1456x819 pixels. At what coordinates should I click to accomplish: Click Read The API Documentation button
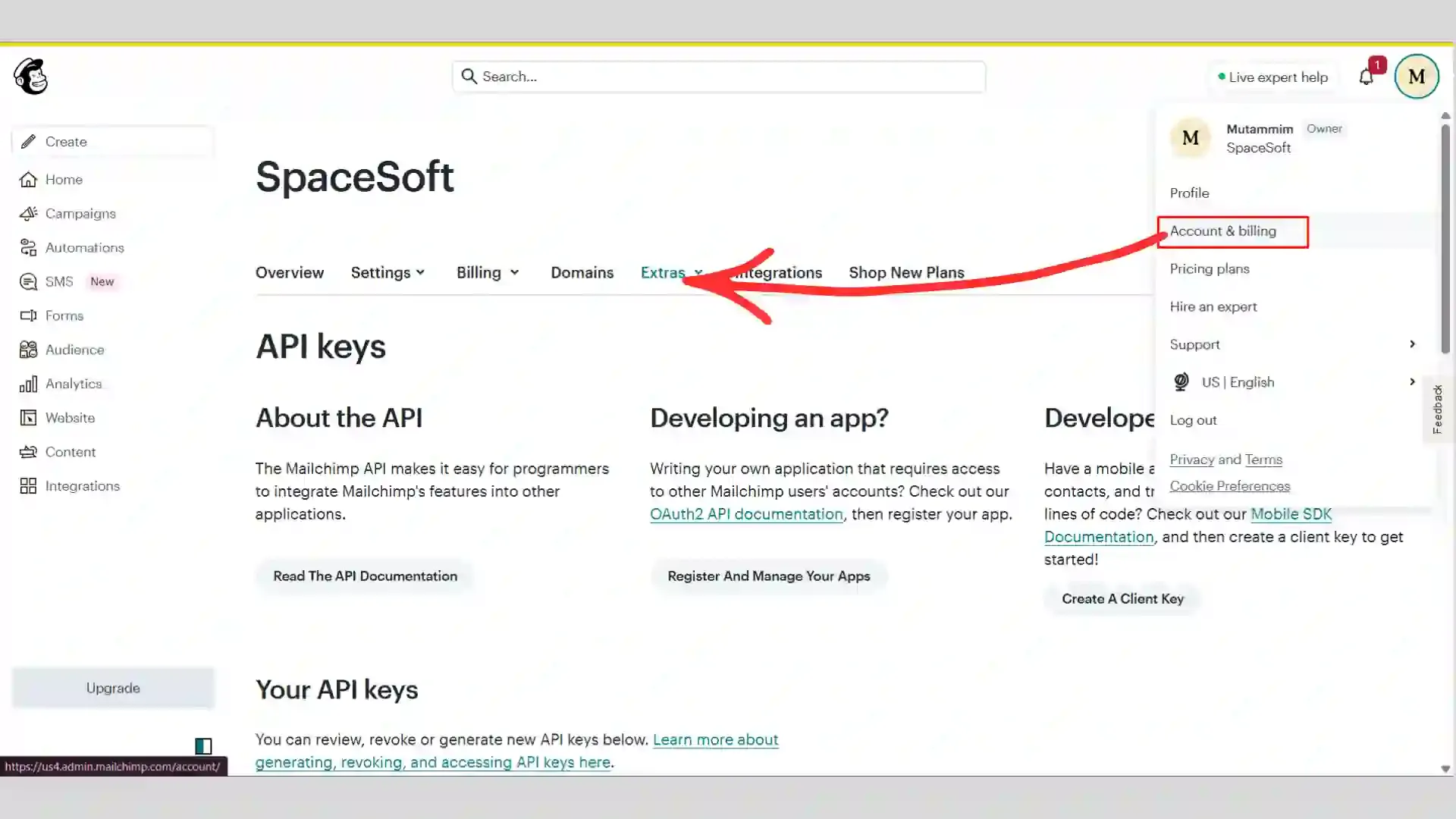coord(365,576)
